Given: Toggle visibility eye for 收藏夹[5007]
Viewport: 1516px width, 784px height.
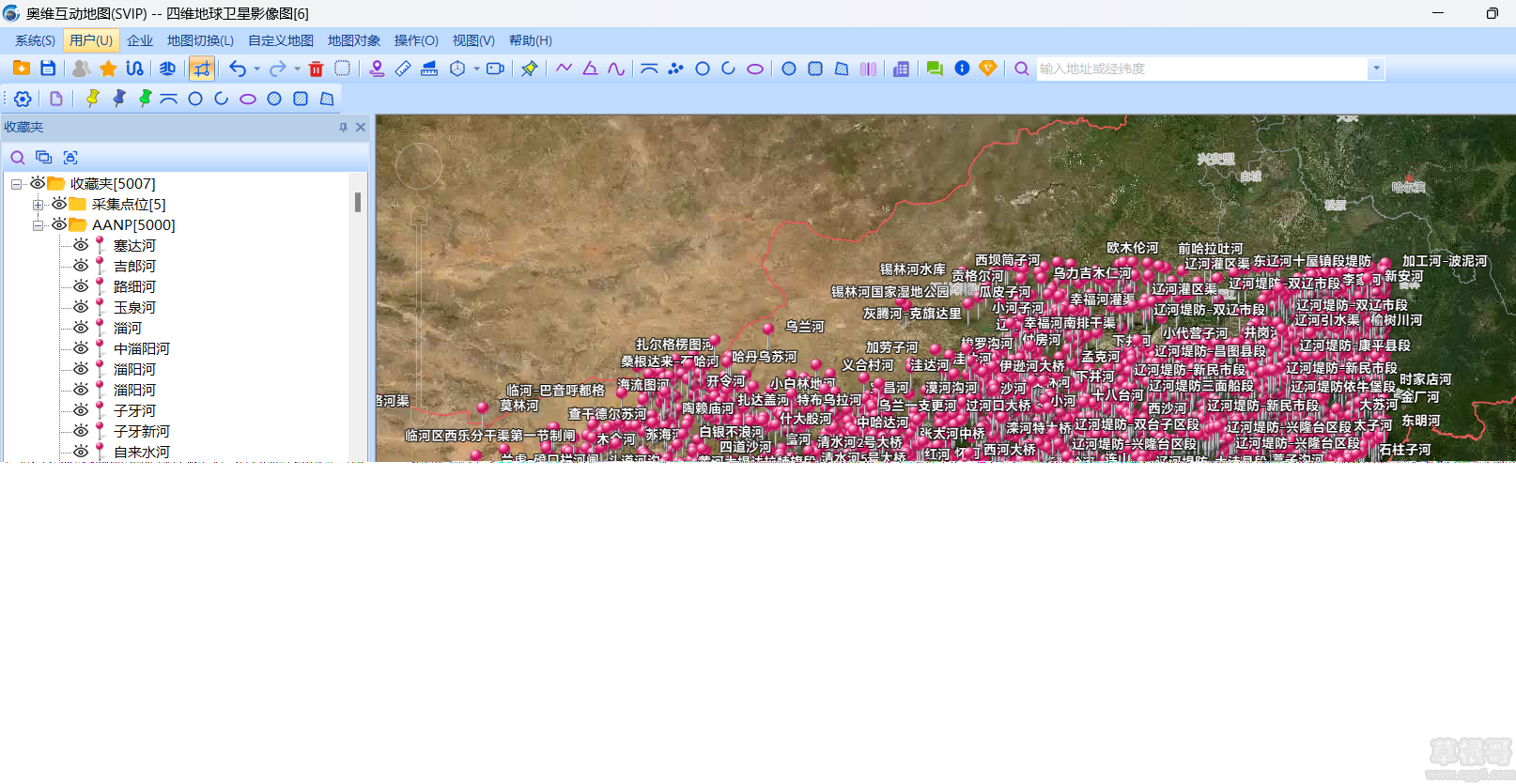Looking at the screenshot, I should 38,183.
